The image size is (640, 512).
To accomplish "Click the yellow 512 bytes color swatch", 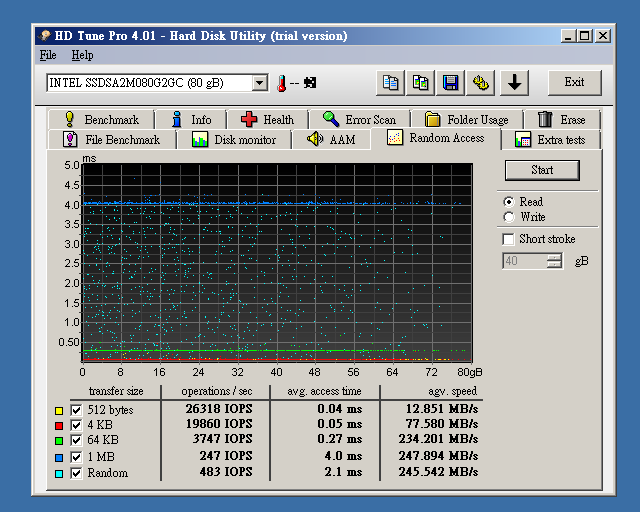I will click(59, 411).
